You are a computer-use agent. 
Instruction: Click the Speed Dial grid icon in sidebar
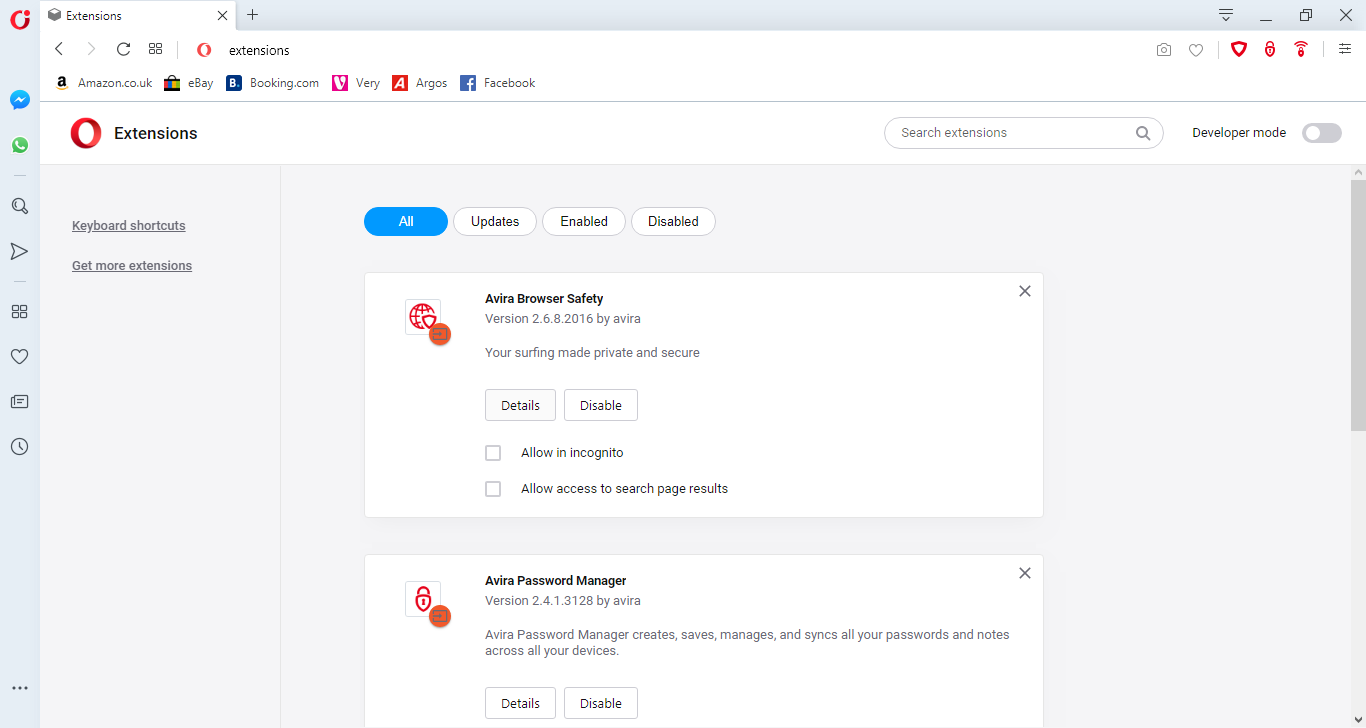pyautogui.click(x=19, y=311)
